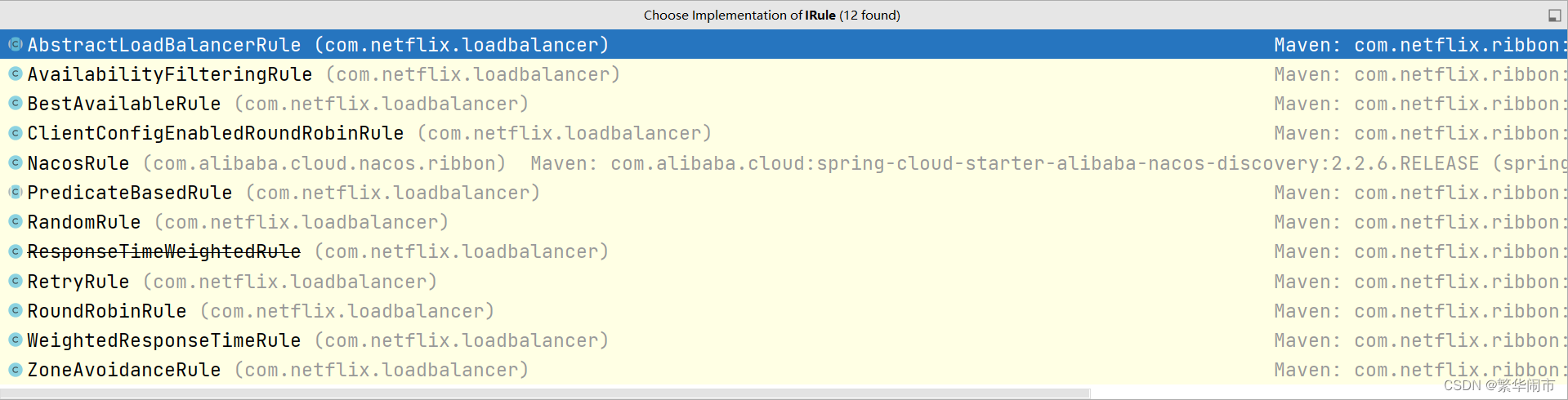Image resolution: width=1568 pixels, height=400 pixels.
Task: Click the BestAvailableRule class icon
Action: pos(15,104)
